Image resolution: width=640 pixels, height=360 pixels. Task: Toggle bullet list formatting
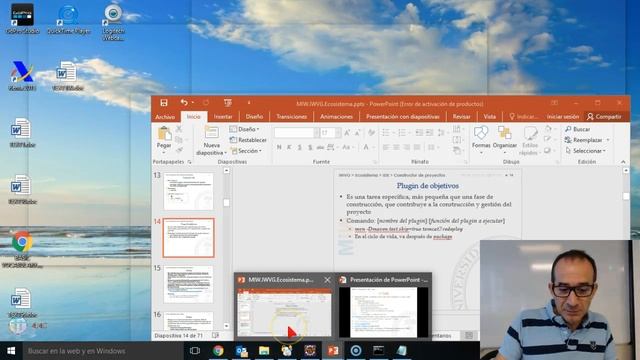387,133
